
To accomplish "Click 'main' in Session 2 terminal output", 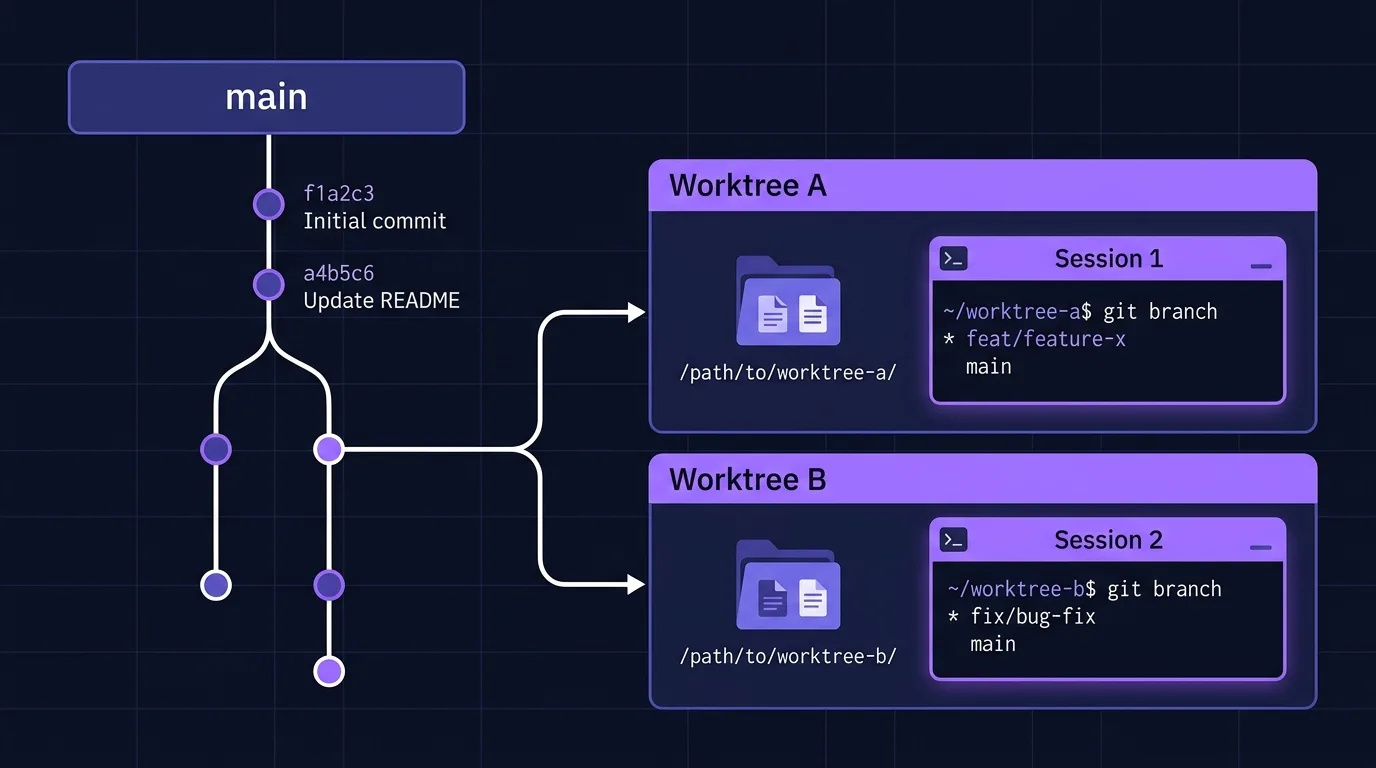I will coord(993,644).
